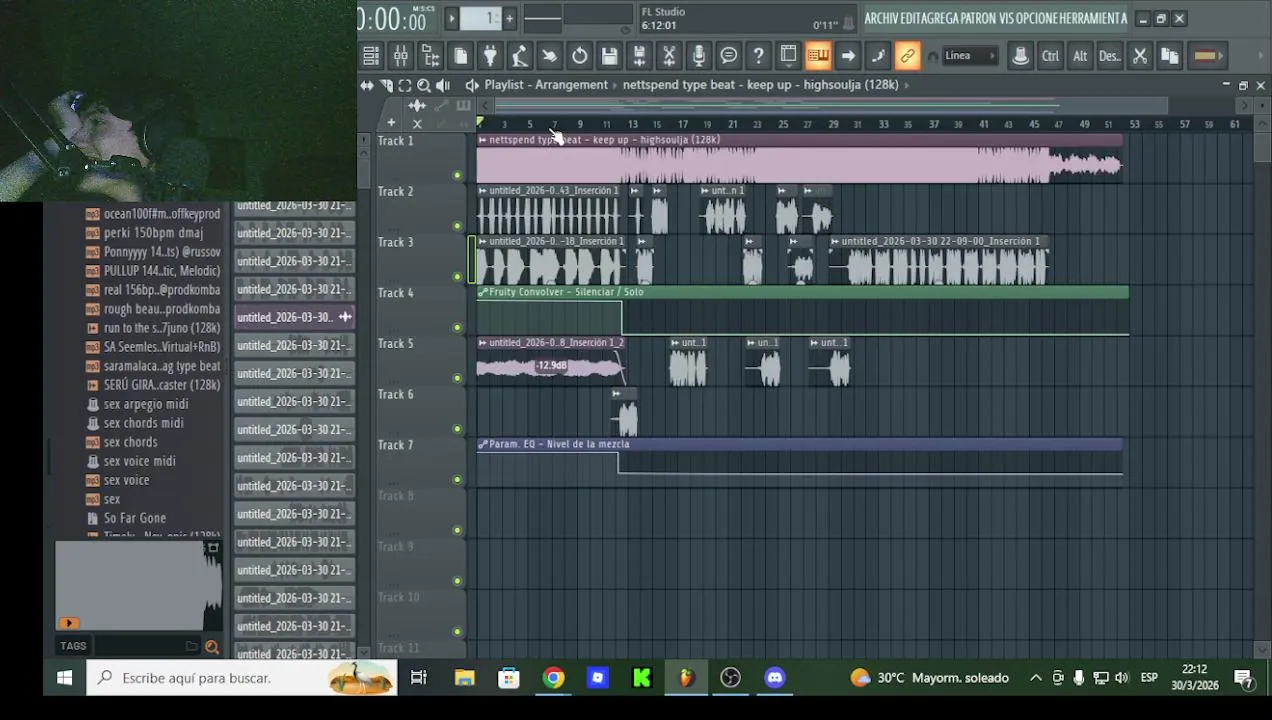Mute Track 5 with green dot
Screen dimensions: 1272x720
point(457,378)
